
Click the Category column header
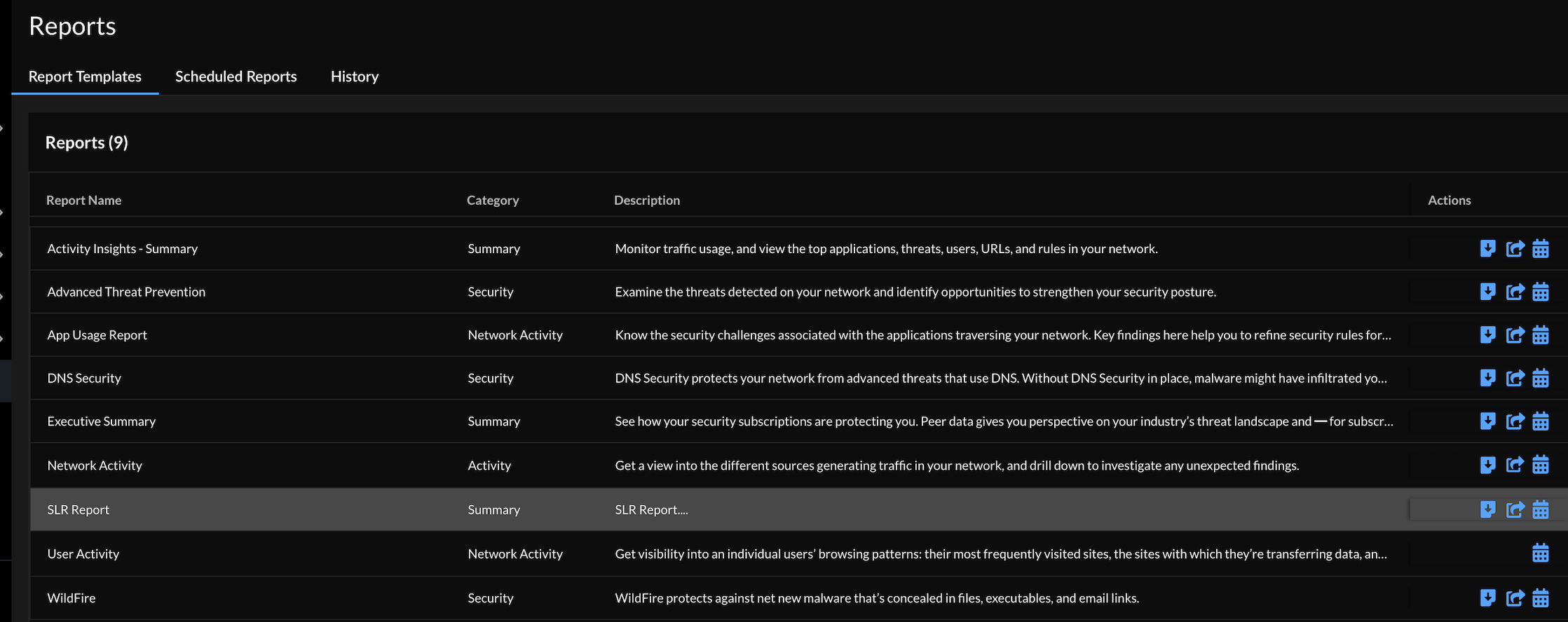(493, 201)
